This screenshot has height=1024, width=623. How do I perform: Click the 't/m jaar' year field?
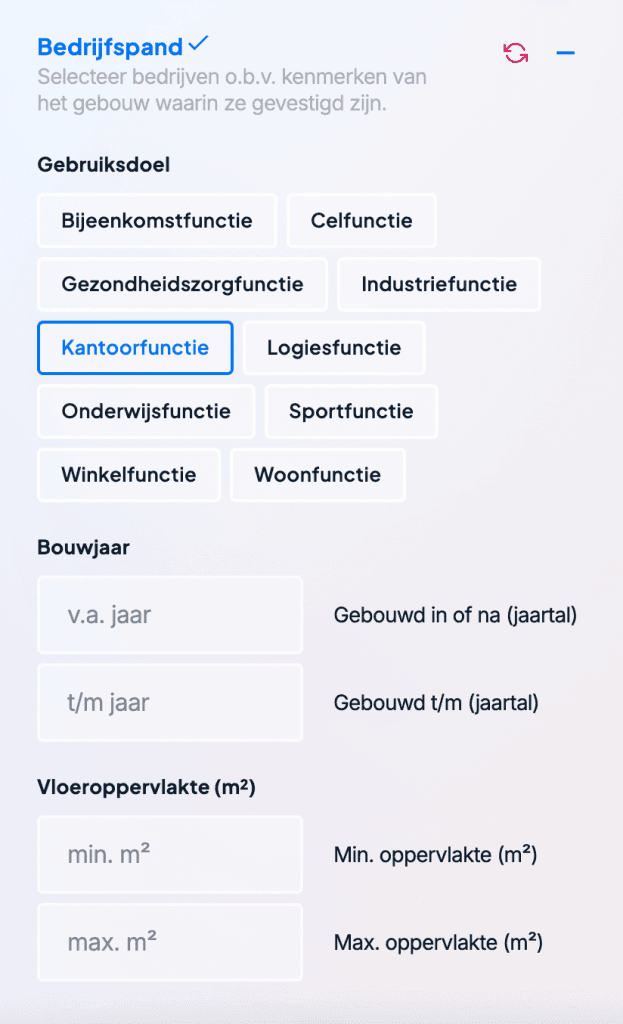click(x=170, y=703)
